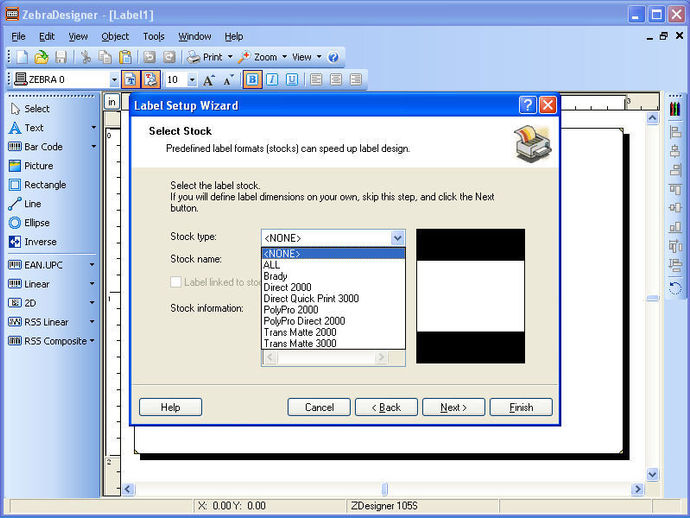Expand the Text tool dropdown arrow

(93, 128)
